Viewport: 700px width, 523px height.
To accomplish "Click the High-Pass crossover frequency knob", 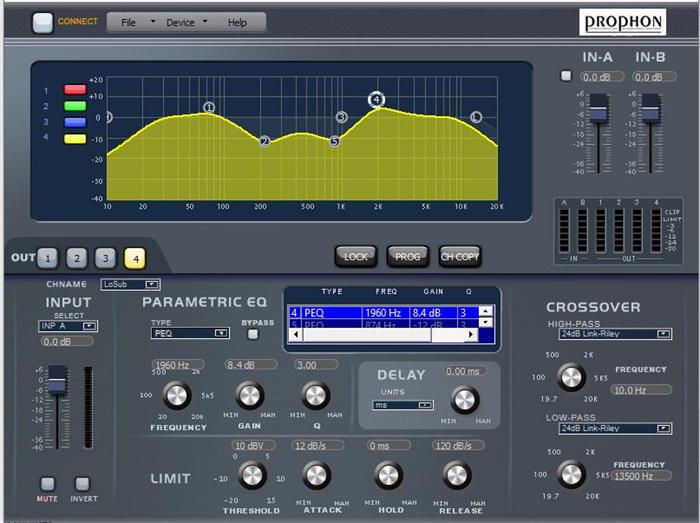I will point(571,377).
